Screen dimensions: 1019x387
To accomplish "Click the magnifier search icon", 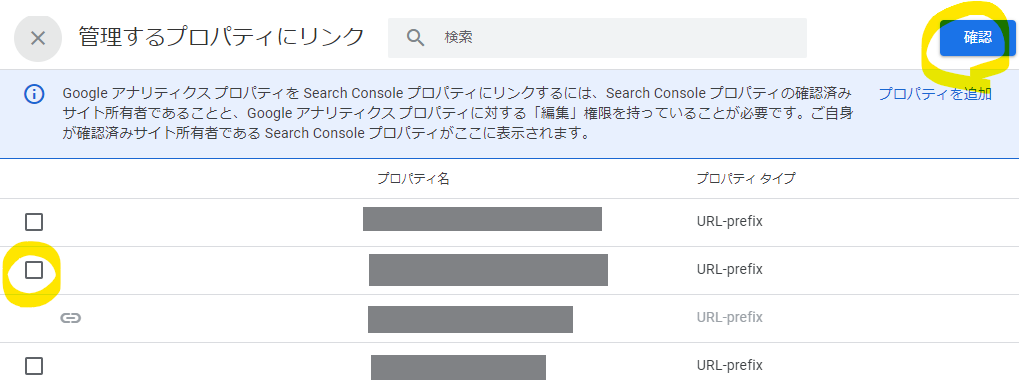I will point(415,38).
